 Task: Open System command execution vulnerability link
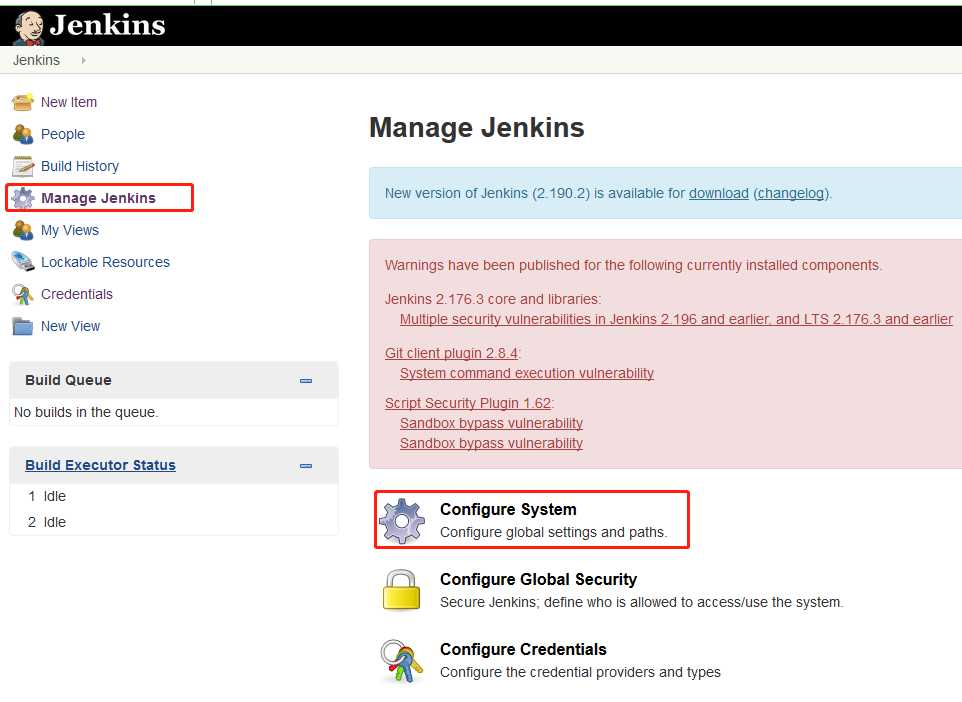pyautogui.click(x=526, y=373)
